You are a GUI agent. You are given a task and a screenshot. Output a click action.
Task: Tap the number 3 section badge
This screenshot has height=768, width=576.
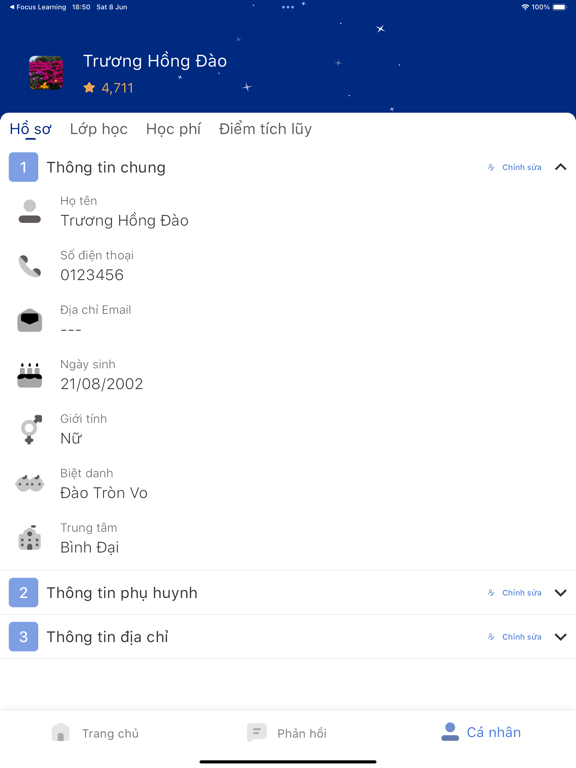[x=24, y=637]
